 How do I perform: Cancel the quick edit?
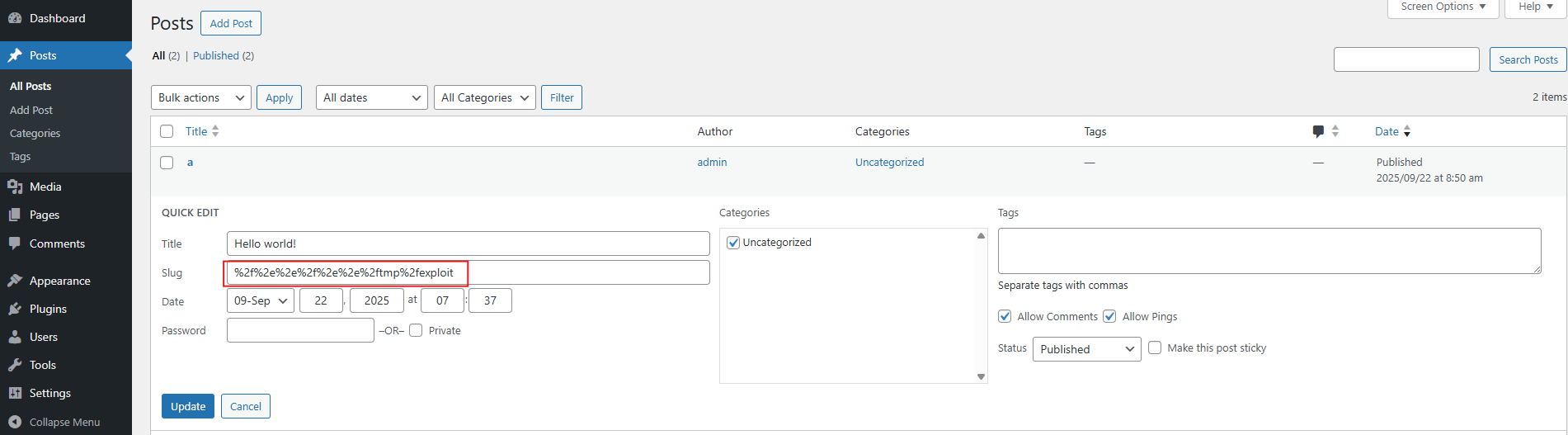click(x=246, y=406)
